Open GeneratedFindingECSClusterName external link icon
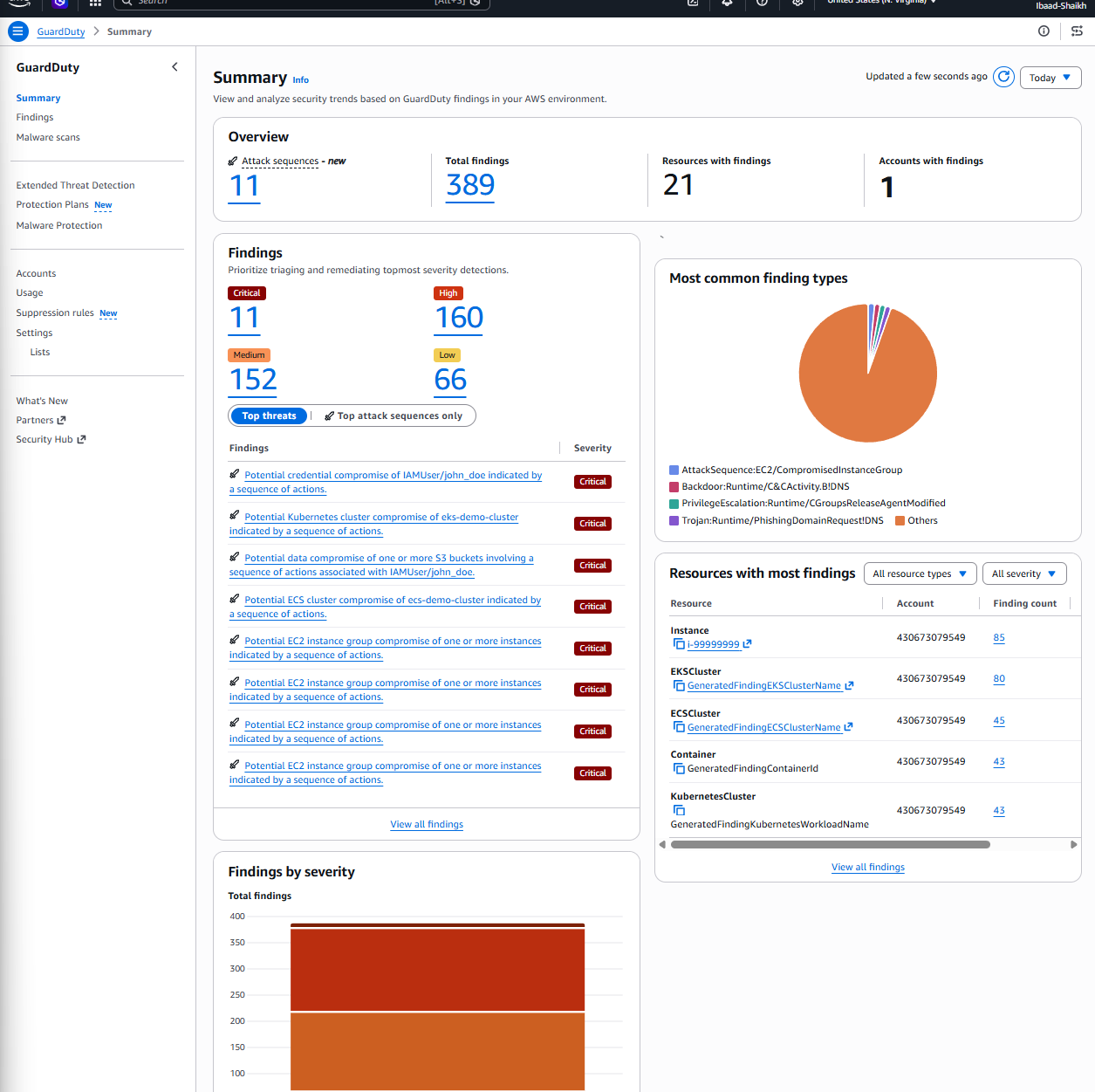Screen dimensions: 1095x1092 pyautogui.click(x=848, y=727)
